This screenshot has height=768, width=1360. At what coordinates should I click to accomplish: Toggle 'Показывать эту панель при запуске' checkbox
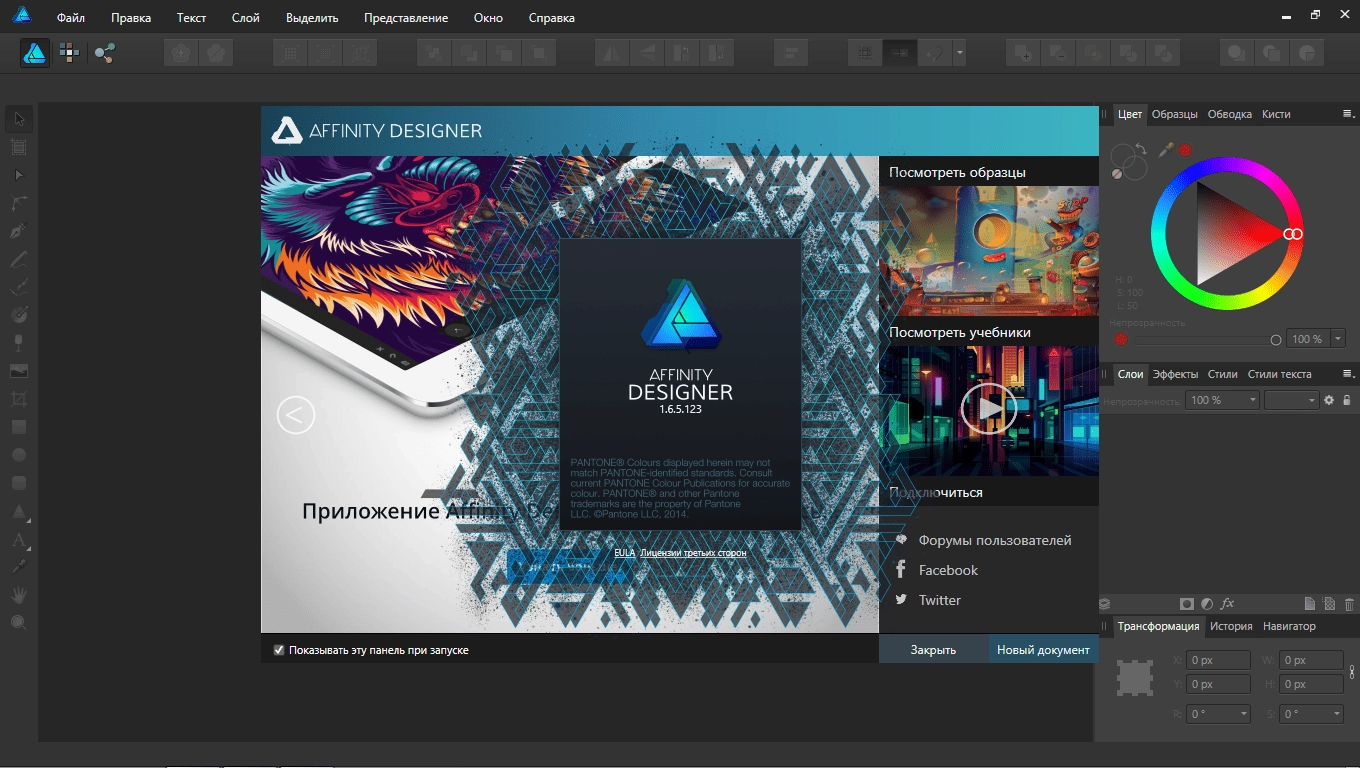click(x=279, y=650)
